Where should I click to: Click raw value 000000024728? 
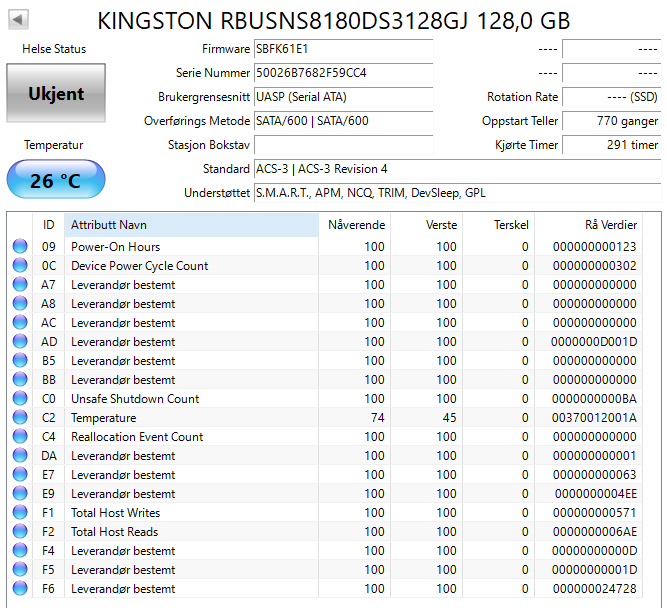click(x=595, y=589)
